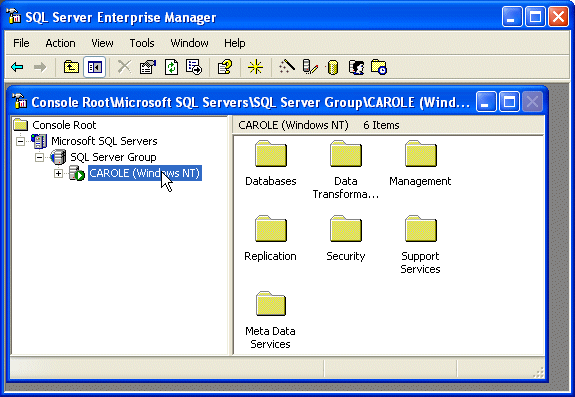Click the Forward arrow toolbar icon
Screen dimensions: 575x397
(40, 67)
